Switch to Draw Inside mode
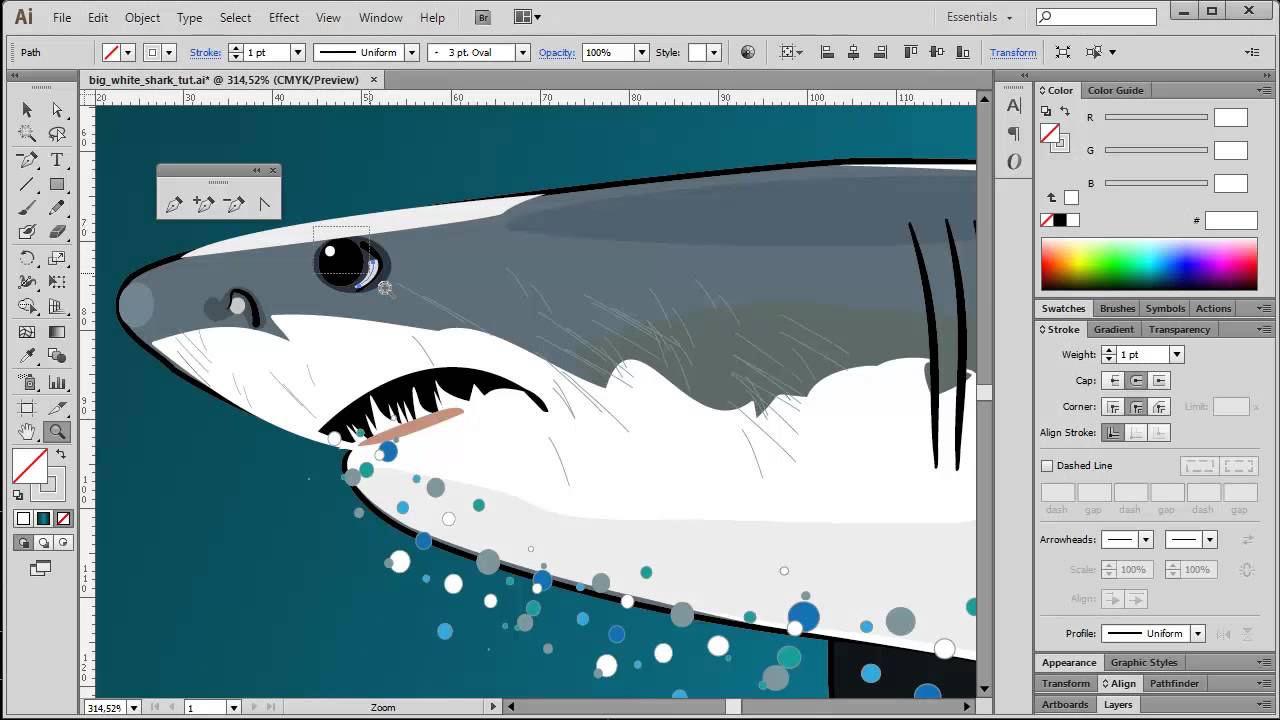1280x720 pixels. 64,542
